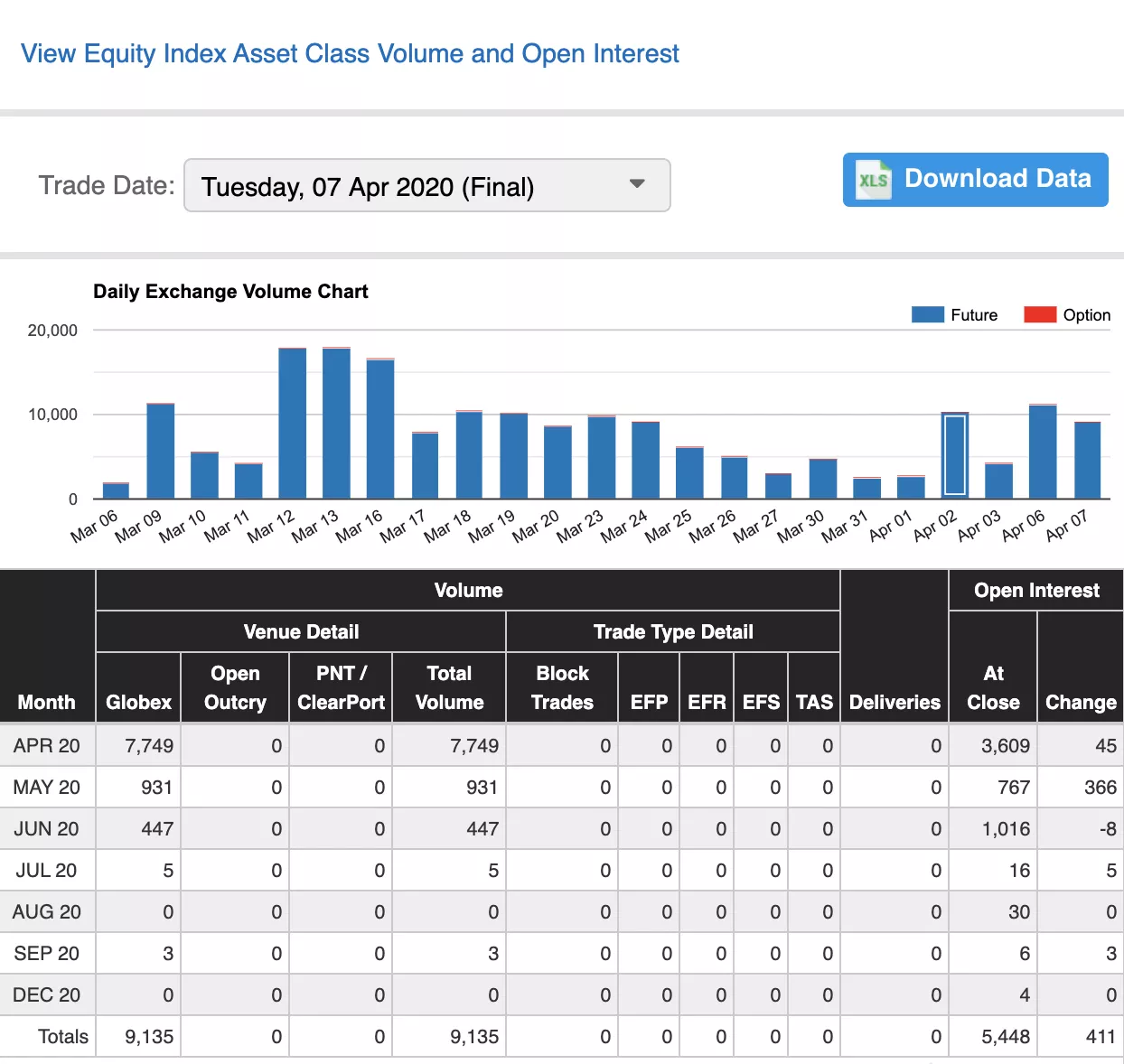Click the Mar 09 volume bar
The height and width of the screenshot is (1064, 1124).
tap(161, 451)
